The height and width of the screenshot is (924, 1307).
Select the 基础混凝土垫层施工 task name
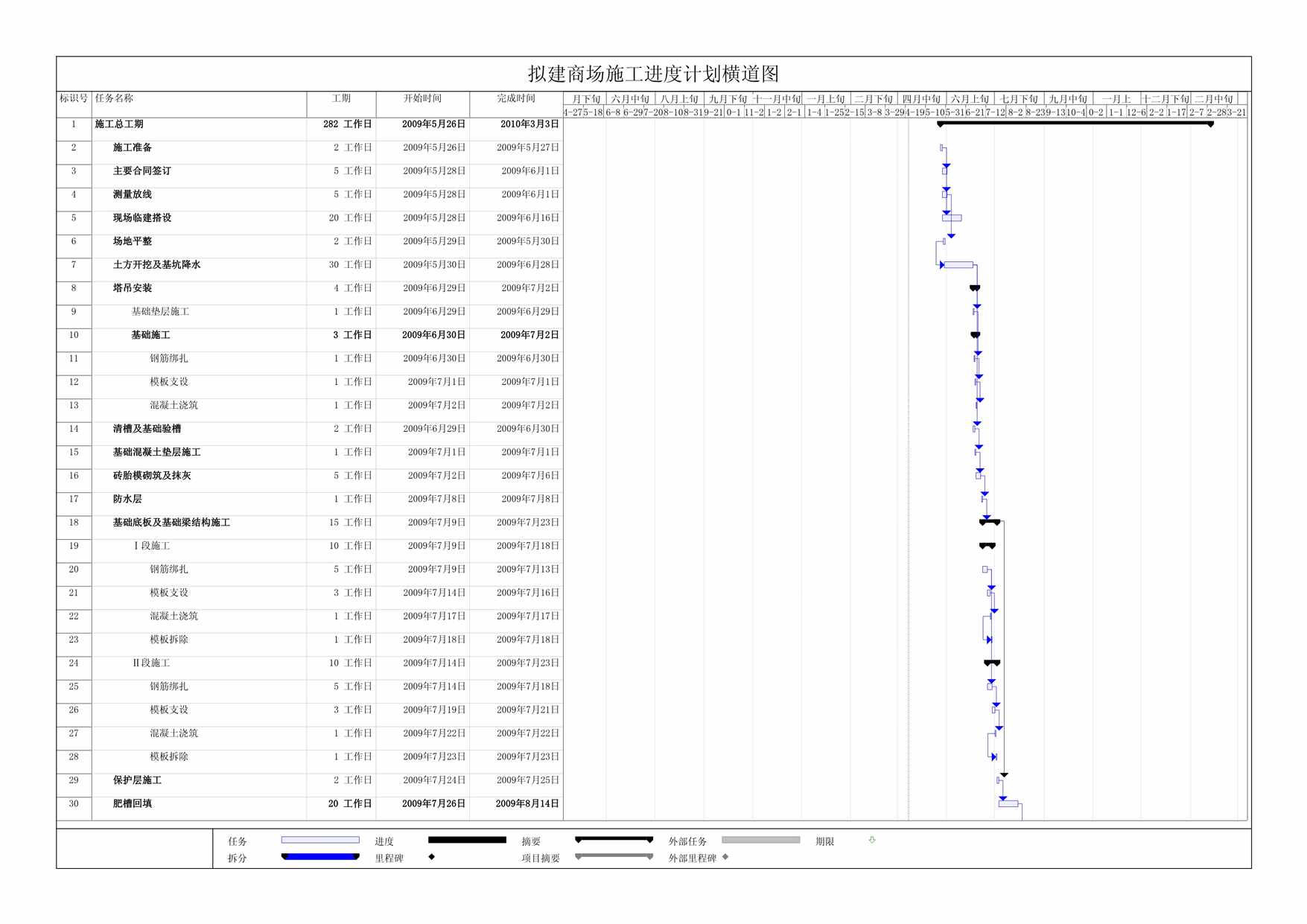156,453
